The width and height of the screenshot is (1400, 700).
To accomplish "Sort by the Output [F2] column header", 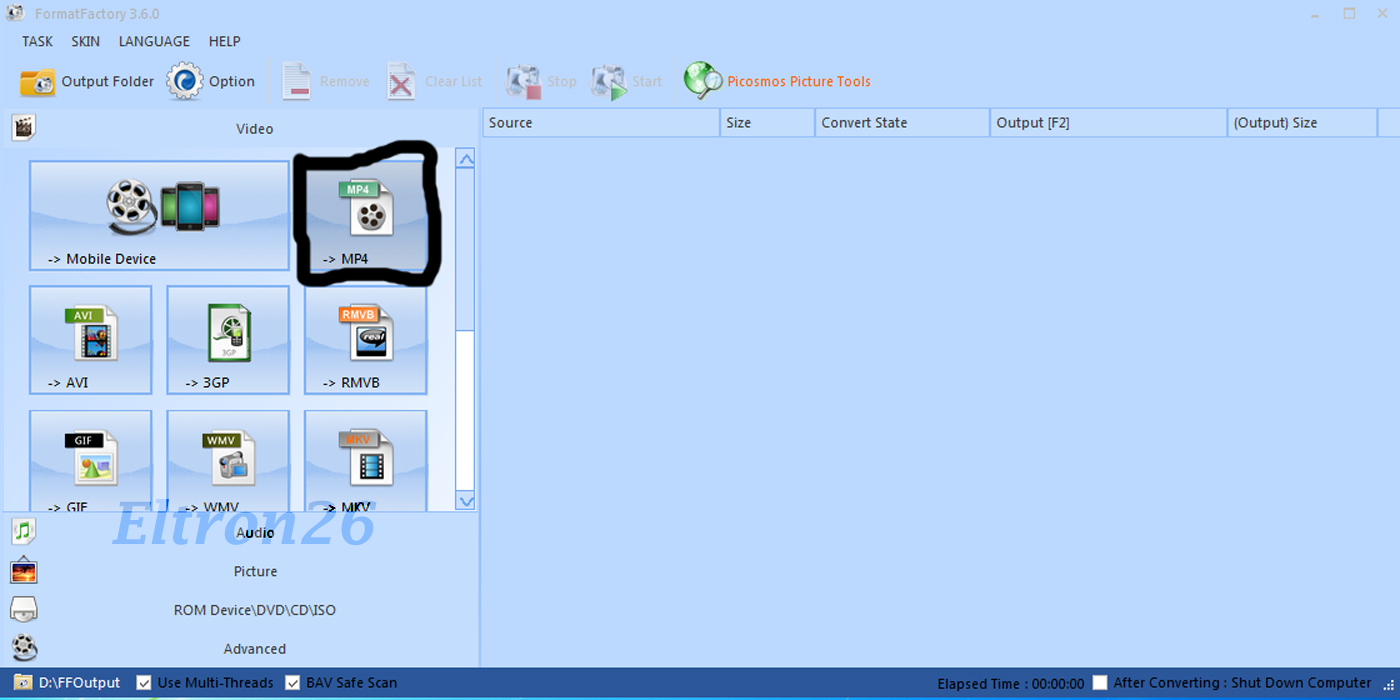I will click(x=1109, y=123).
